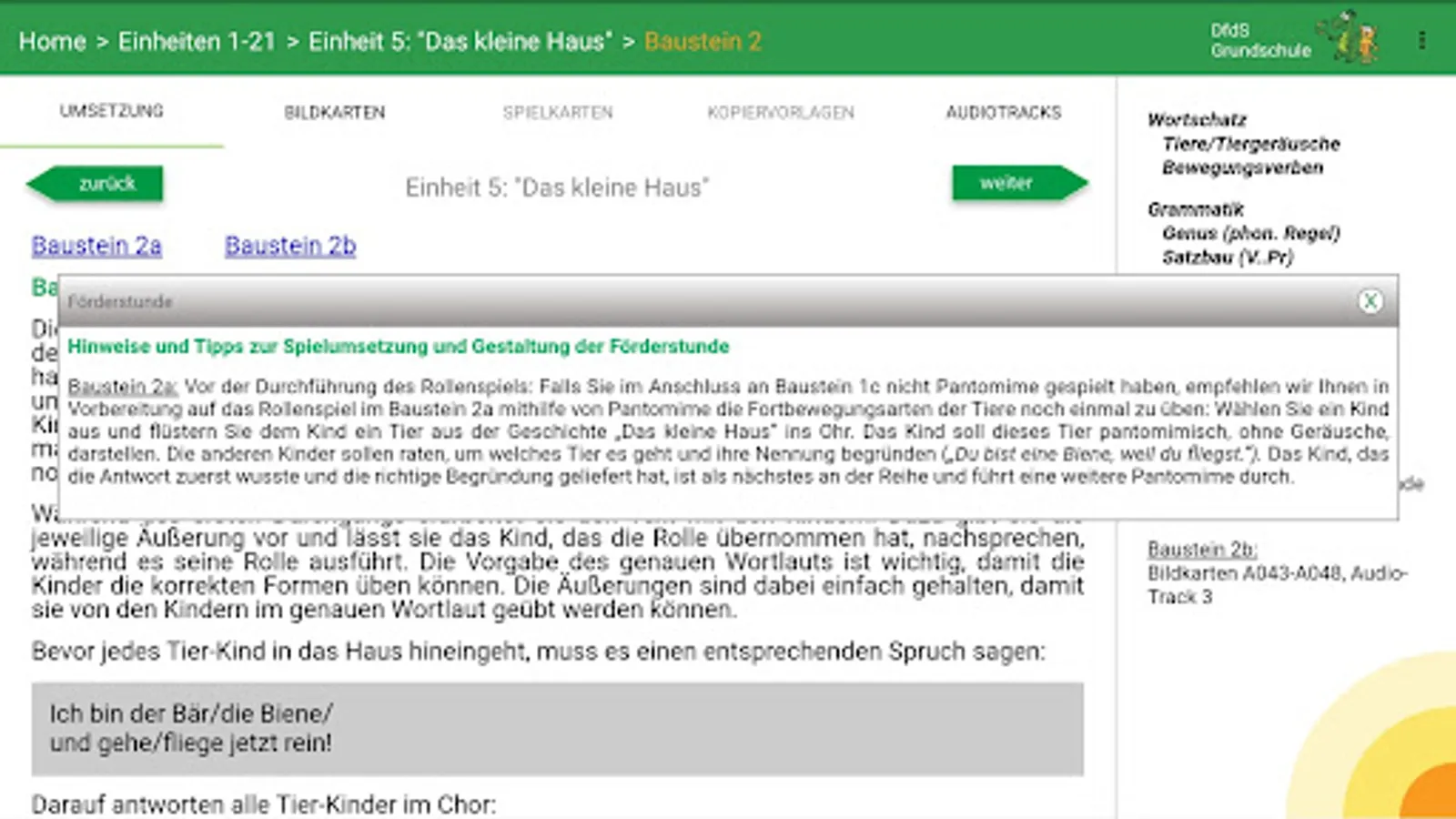Open breadcrumb Einheit 5: "Das kleine Haus"
The image size is (1456, 819).
[460, 42]
